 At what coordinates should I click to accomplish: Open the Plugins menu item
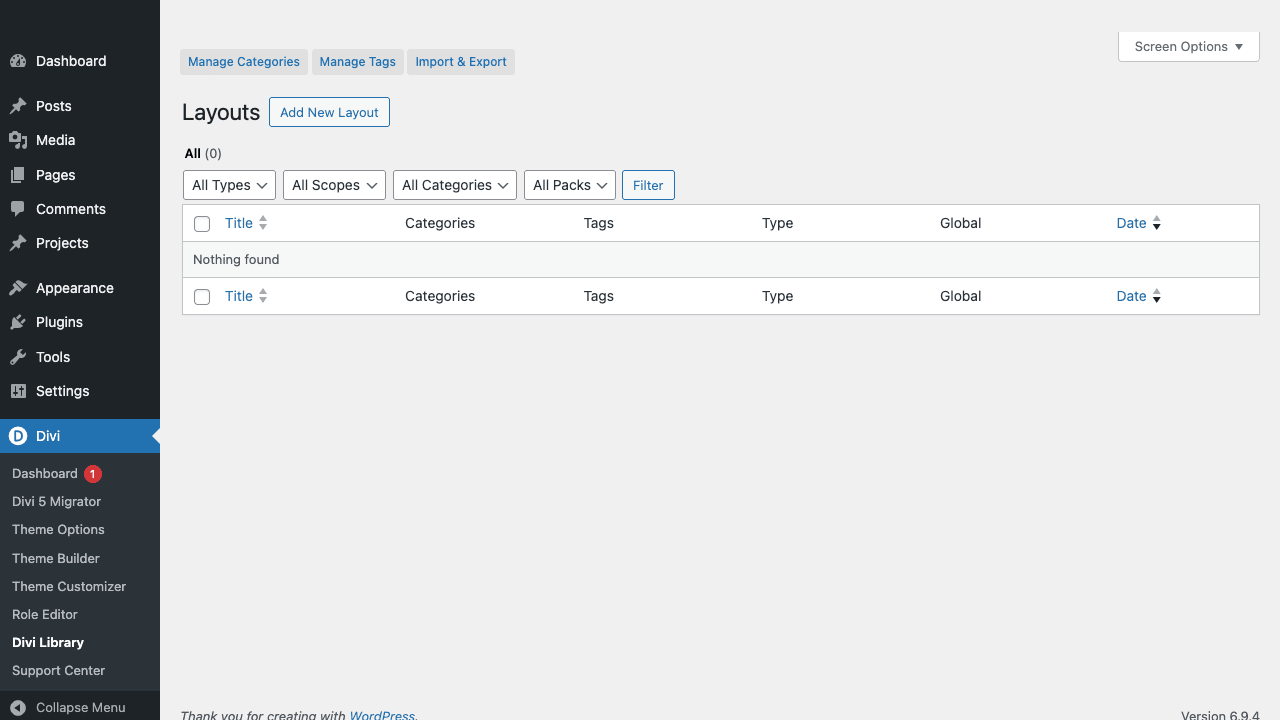(x=80, y=322)
